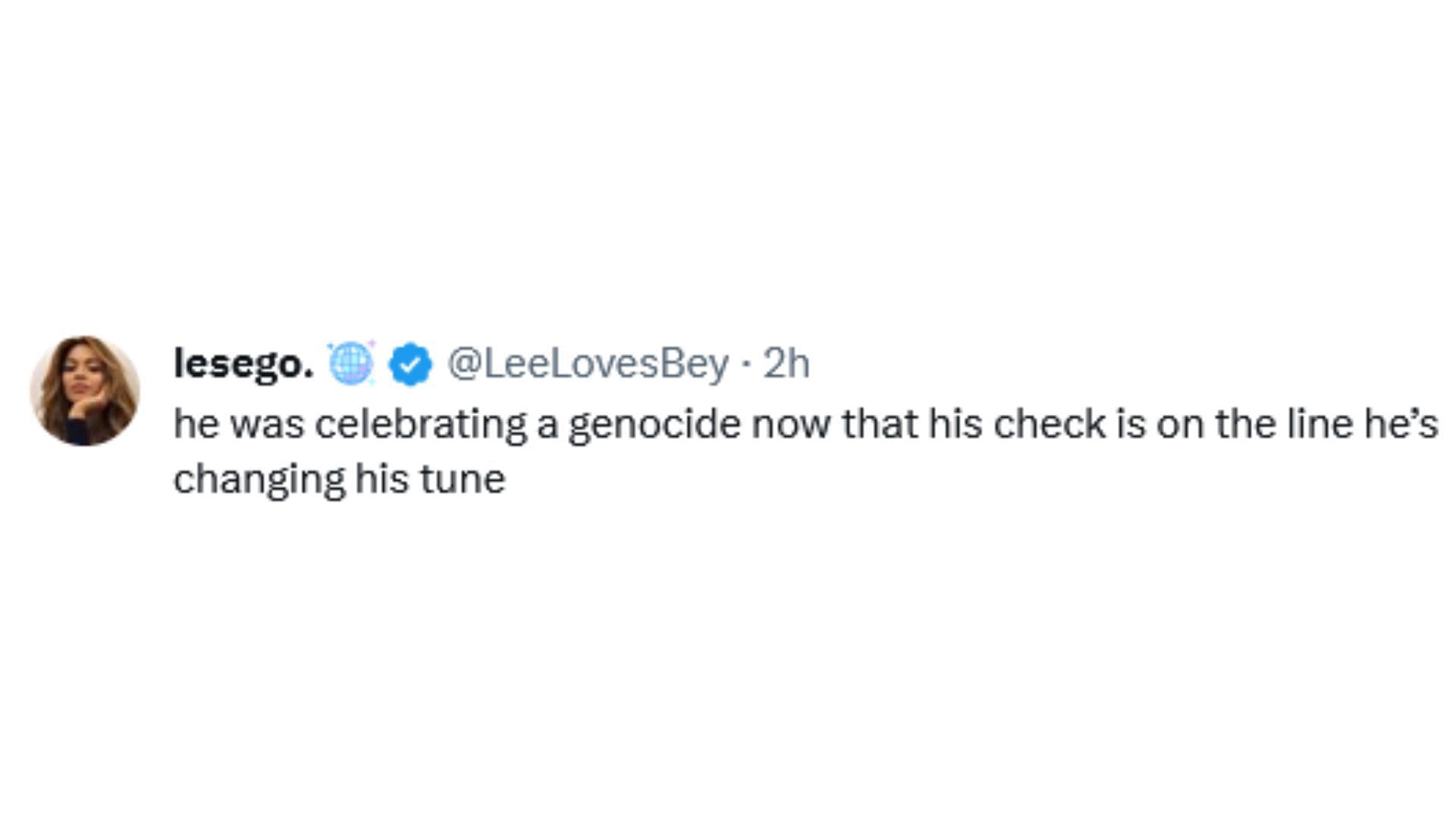Open lesego's profile picture avatar
The height and width of the screenshot is (819, 1456).
click(x=85, y=391)
